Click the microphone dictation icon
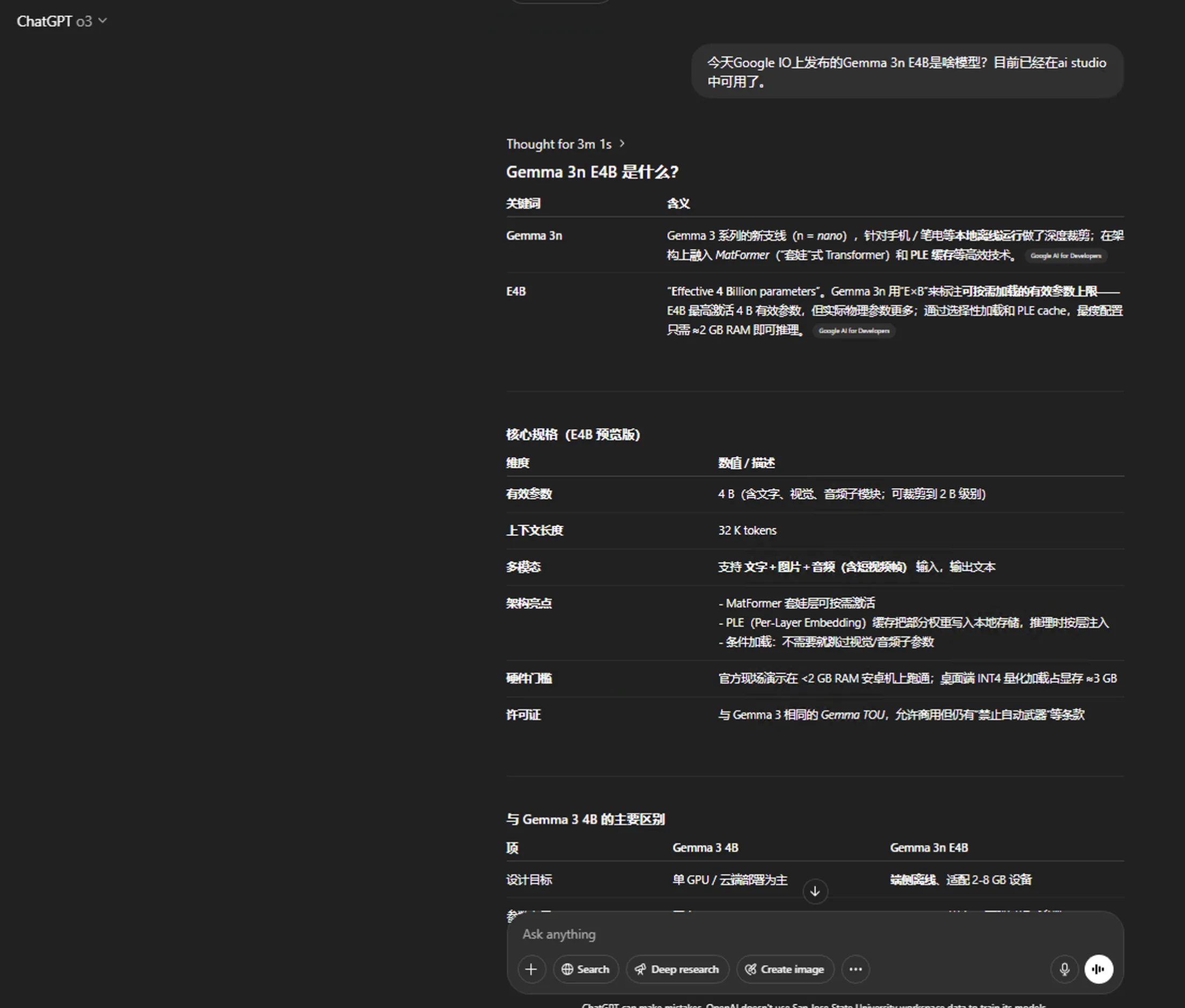This screenshot has width=1185, height=1008. (x=1064, y=969)
